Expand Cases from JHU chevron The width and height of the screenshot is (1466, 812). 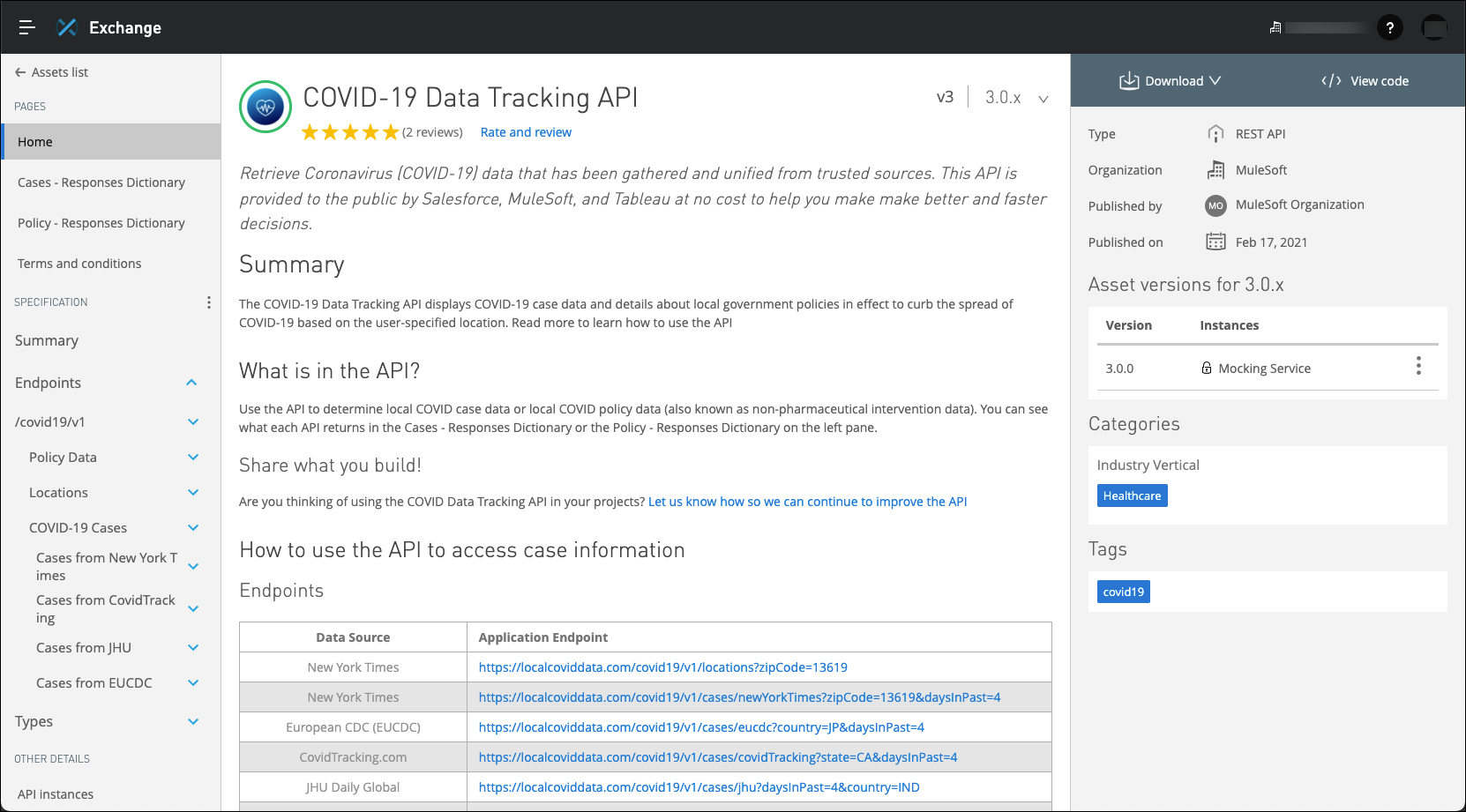[193, 648]
